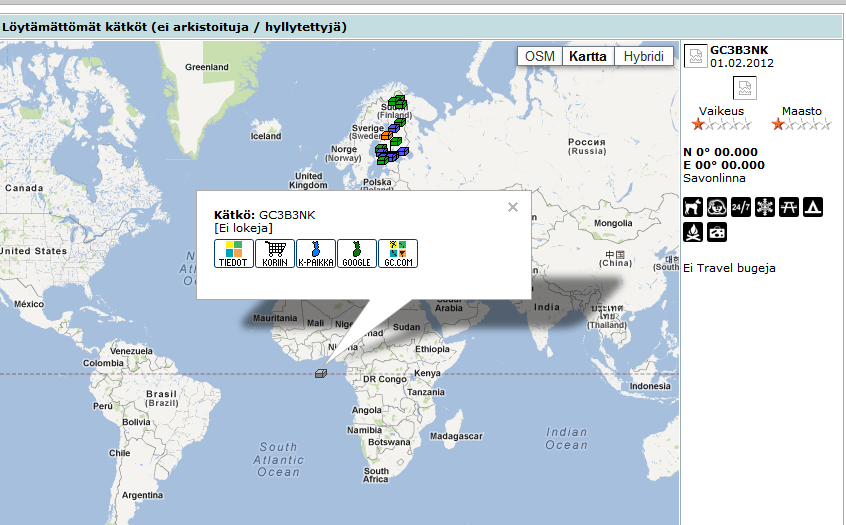Open TIEDOT info for cache GC3B3NK
This screenshot has height=525, width=846.
click(x=234, y=254)
